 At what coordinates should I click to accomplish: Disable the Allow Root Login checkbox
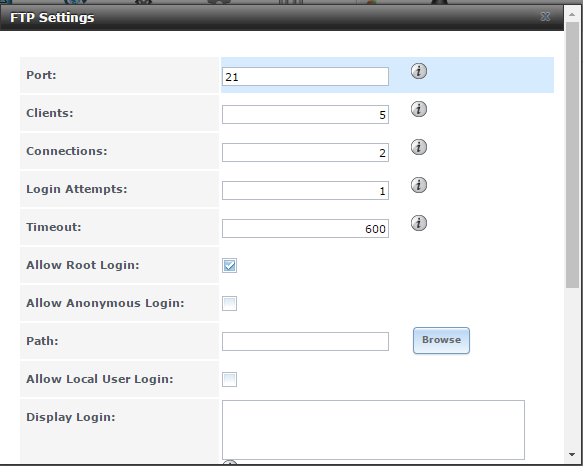click(229, 266)
